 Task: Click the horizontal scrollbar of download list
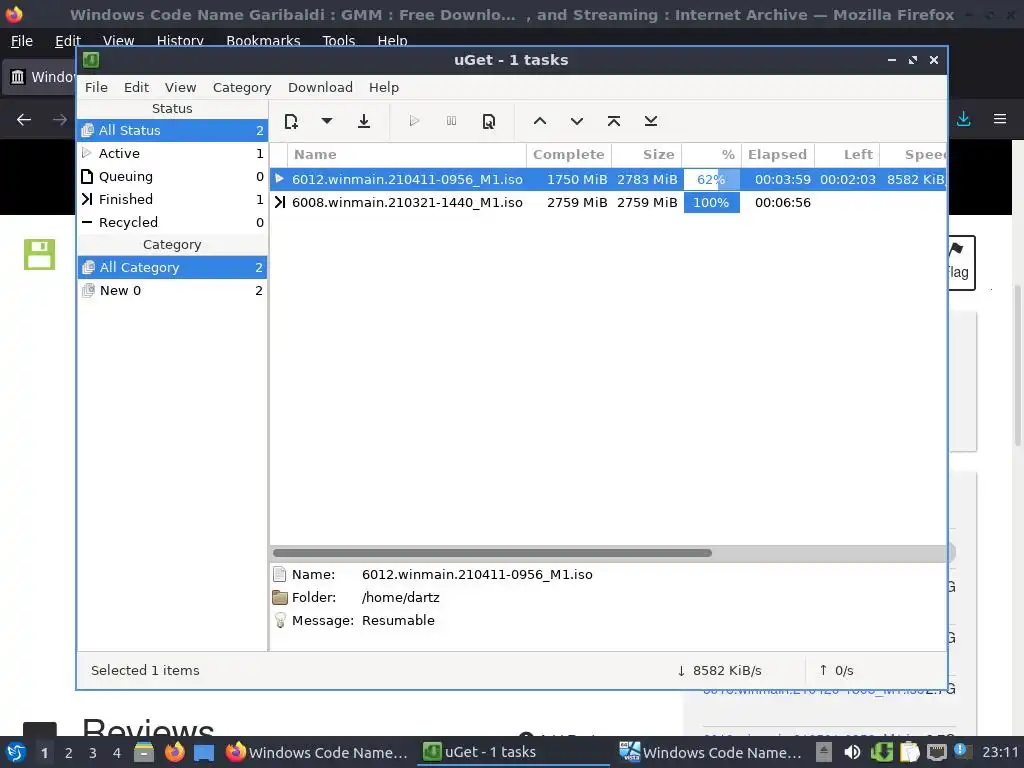coord(492,553)
